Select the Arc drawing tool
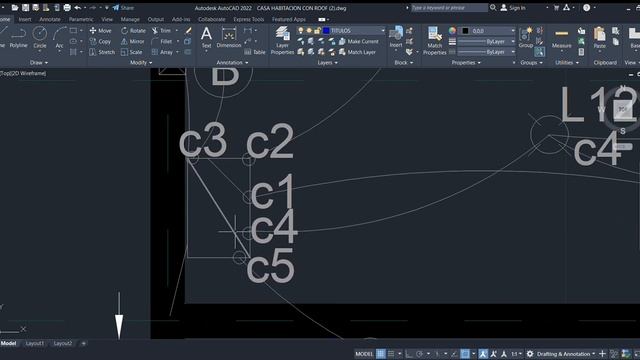Image resolution: width=640 pixels, height=360 pixels. point(60,38)
